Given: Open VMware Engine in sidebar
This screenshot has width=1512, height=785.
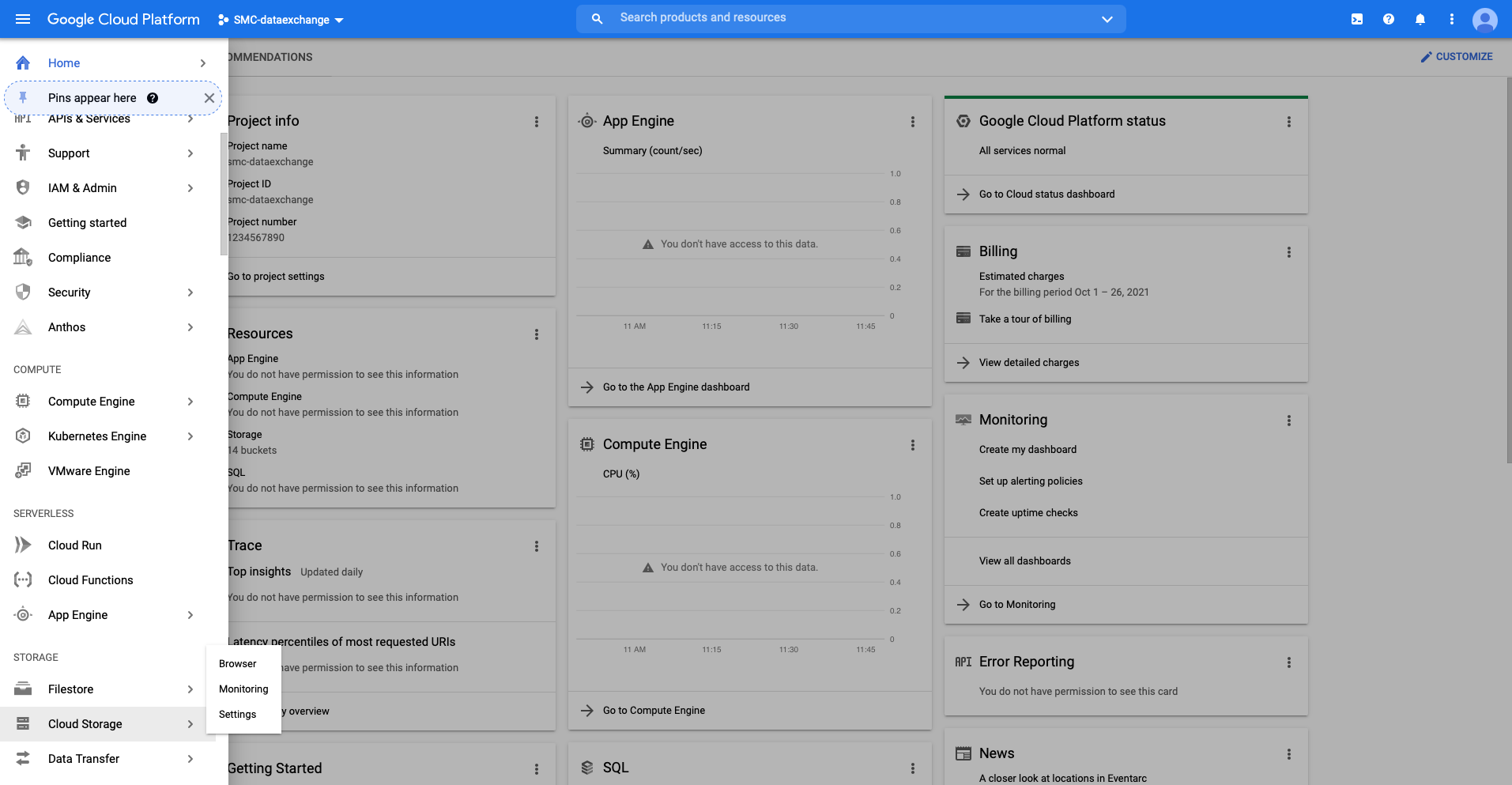Looking at the screenshot, I should [x=89, y=471].
